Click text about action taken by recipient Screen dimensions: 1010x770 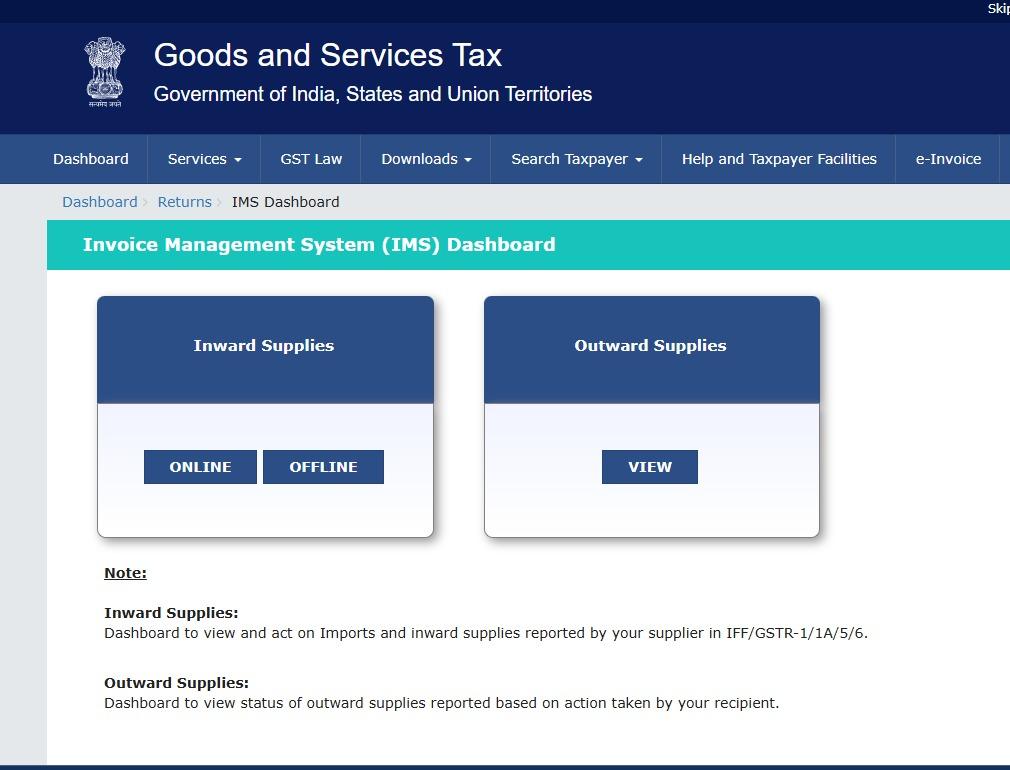click(x=442, y=703)
